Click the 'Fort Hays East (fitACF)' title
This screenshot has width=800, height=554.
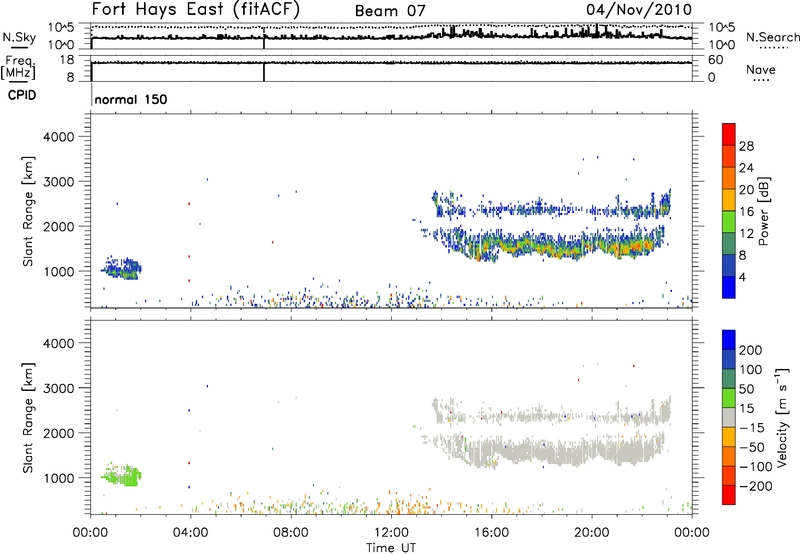pyautogui.click(x=196, y=9)
